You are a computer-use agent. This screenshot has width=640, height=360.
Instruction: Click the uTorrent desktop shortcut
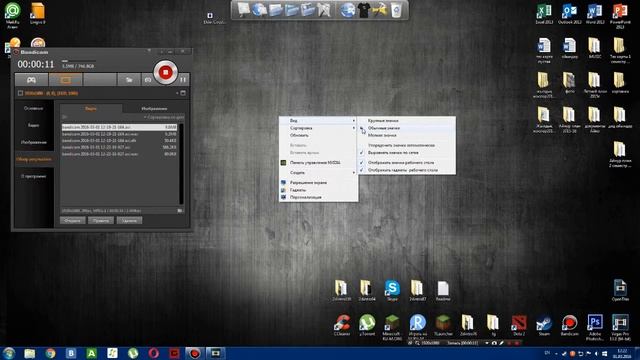click(x=367, y=325)
